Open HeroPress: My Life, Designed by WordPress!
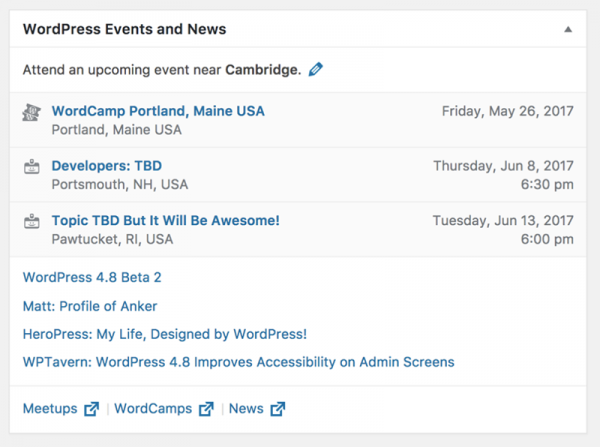 click(165, 334)
